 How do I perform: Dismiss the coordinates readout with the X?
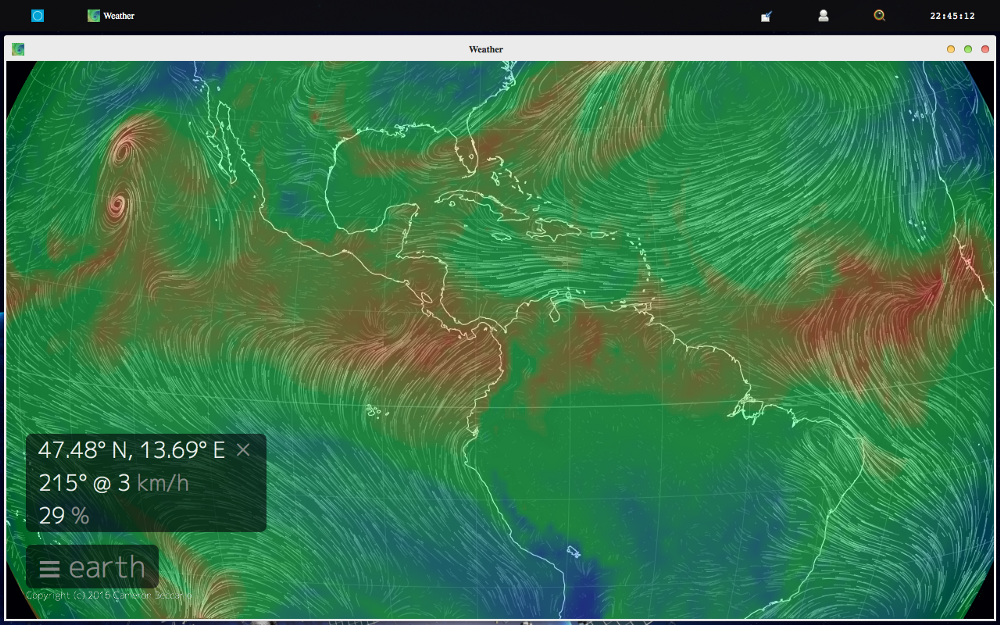pos(243,450)
